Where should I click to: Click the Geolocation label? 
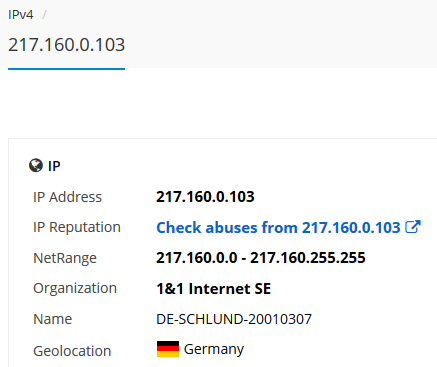[72, 351]
